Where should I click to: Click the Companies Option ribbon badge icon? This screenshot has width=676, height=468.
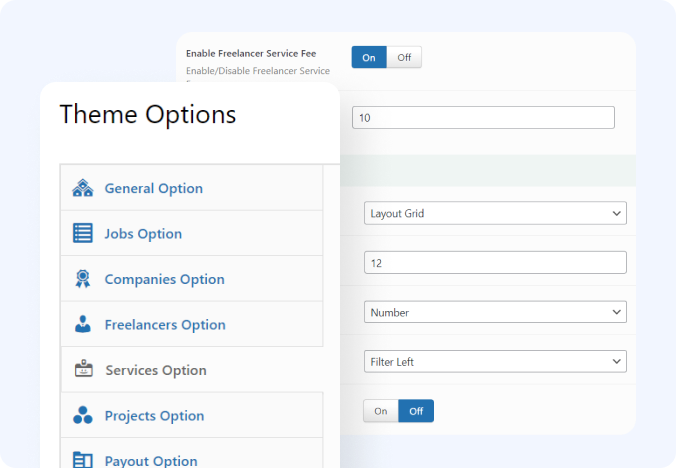pyautogui.click(x=83, y=279)
